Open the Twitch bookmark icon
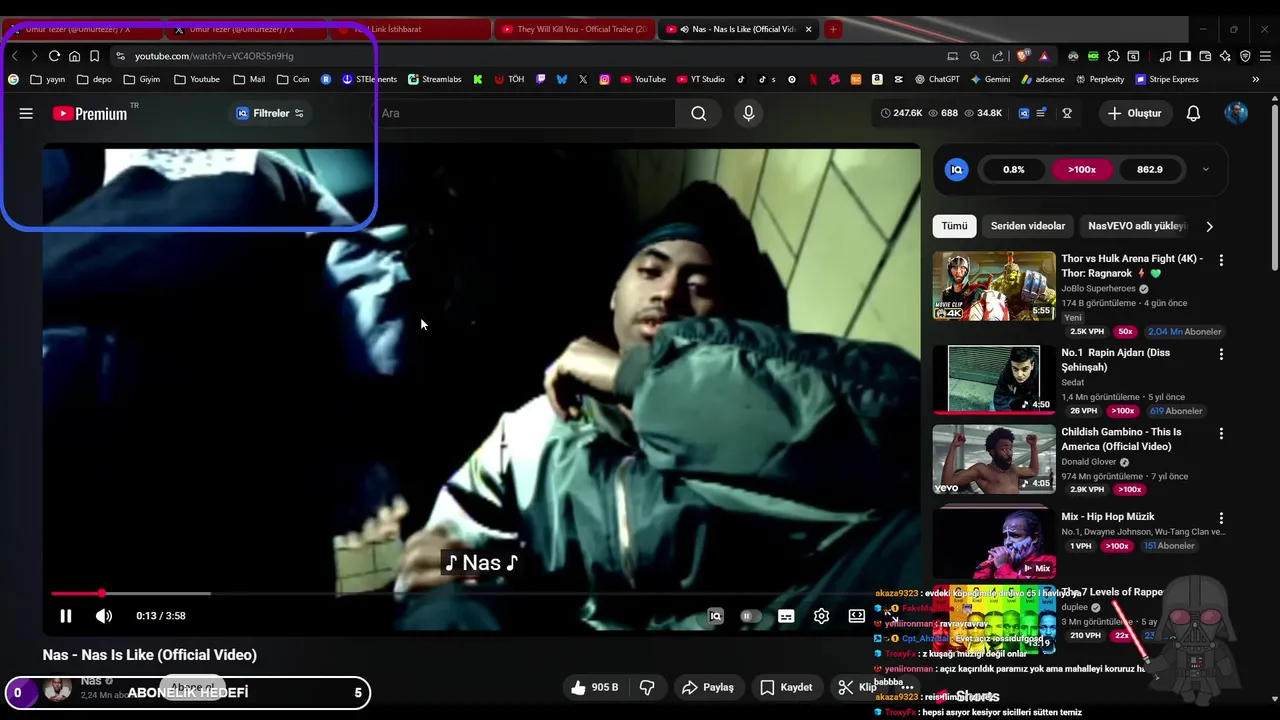The width and height of the screenshot is (1280, 720). point(541,79)
